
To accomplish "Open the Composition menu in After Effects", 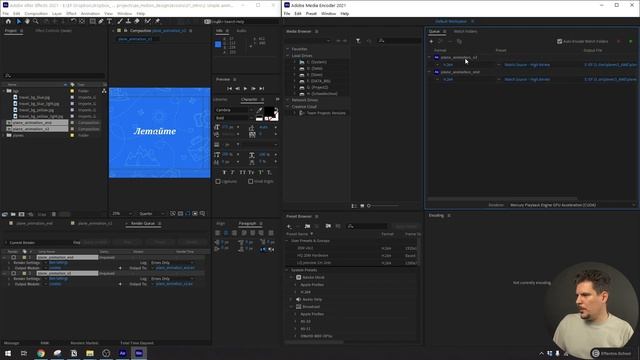I will [36, 13].
